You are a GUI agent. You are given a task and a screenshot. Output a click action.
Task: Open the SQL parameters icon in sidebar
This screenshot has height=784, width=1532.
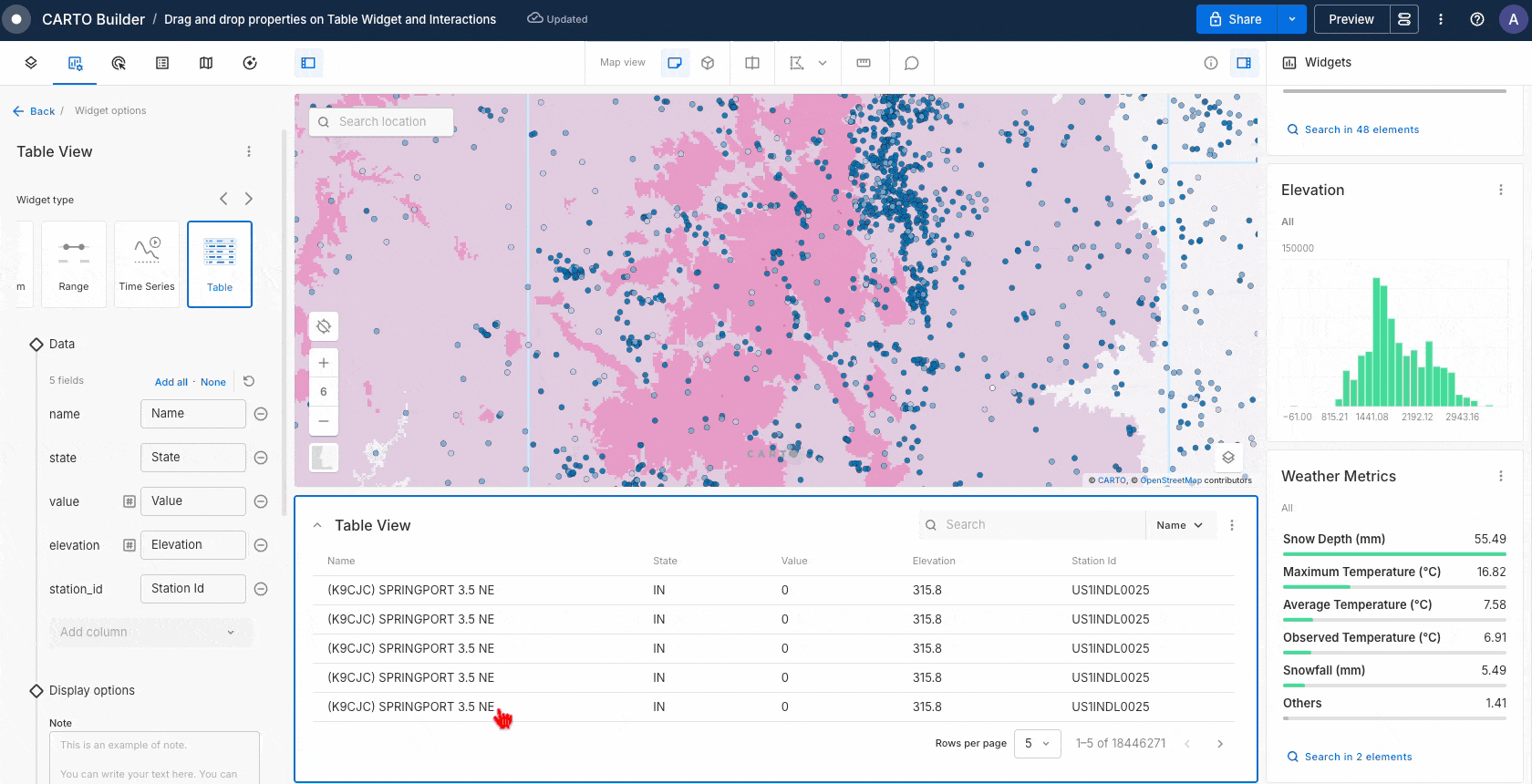coord(162,63)
